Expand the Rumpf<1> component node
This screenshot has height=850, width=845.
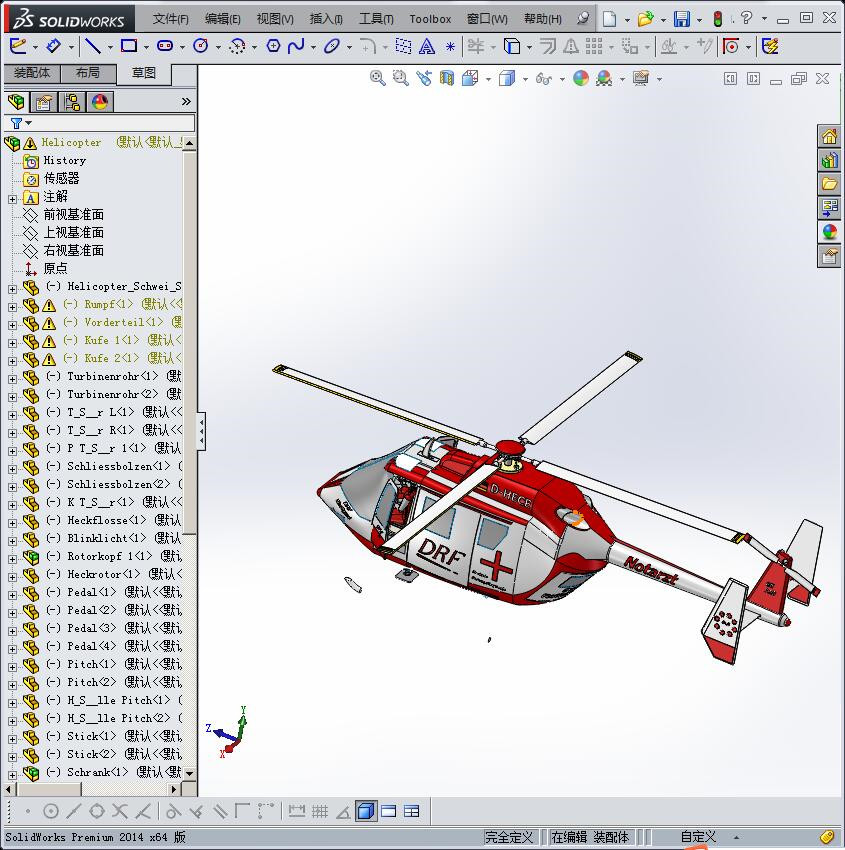tap(12, 307)
